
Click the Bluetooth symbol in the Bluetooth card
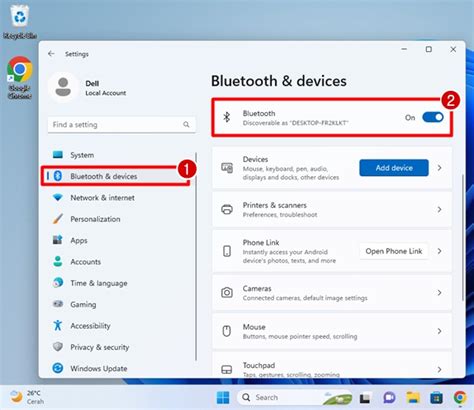pos(227,117)
